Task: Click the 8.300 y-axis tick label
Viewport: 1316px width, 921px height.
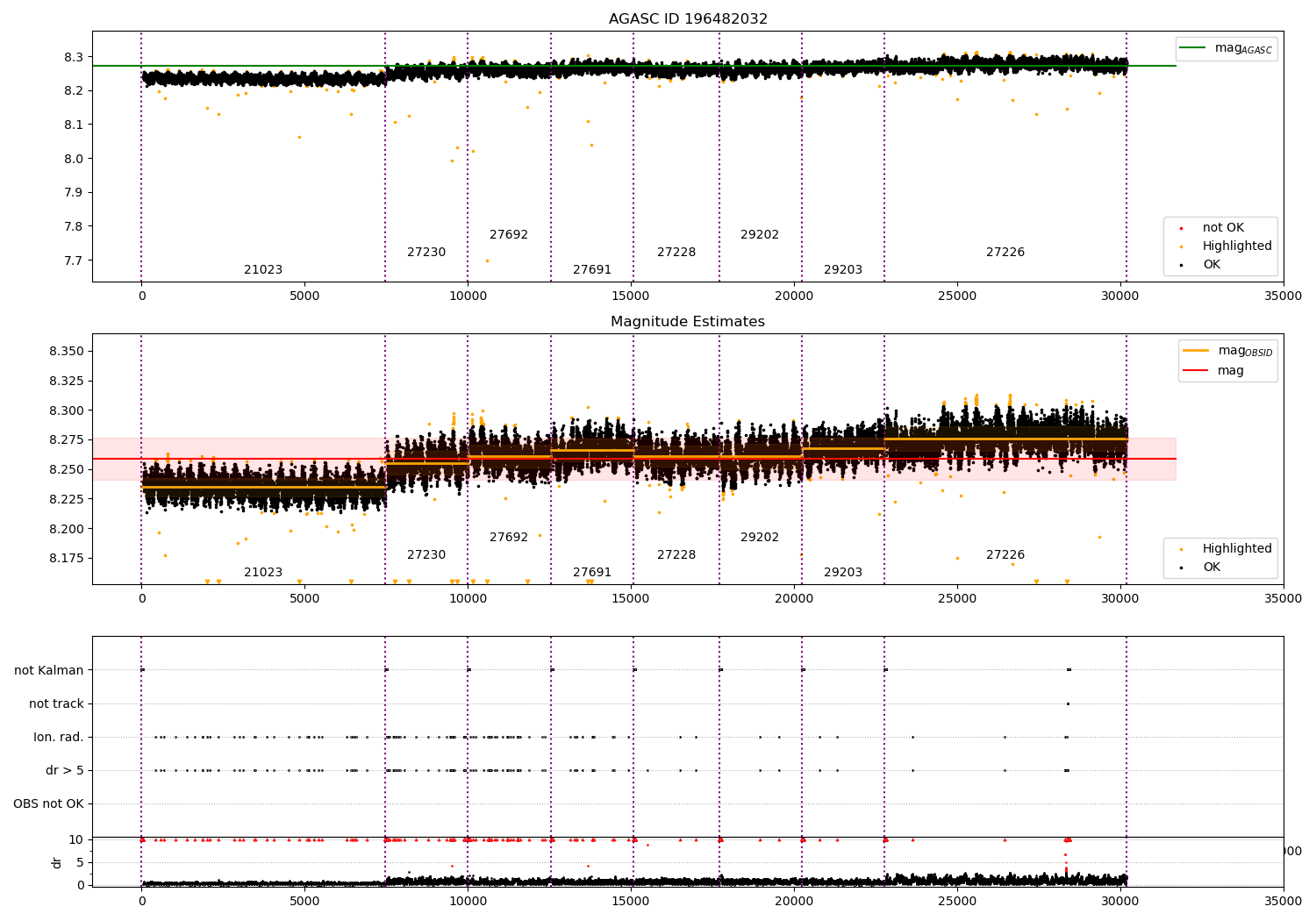Action: [67, 411]
